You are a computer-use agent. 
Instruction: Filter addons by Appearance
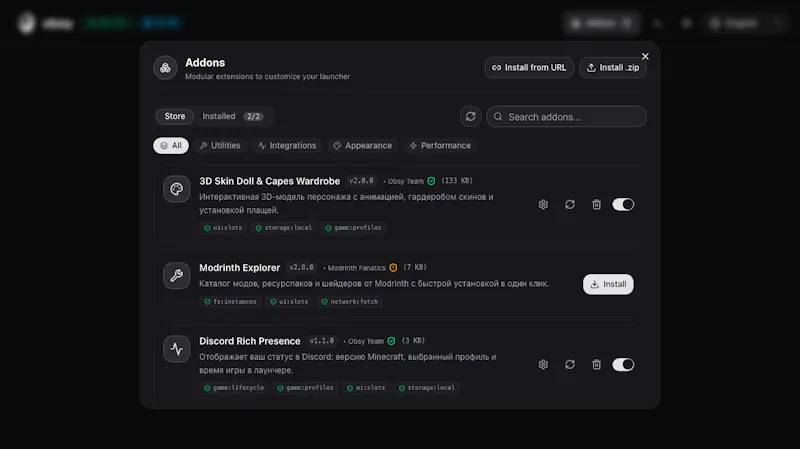[x=363, y=146]
